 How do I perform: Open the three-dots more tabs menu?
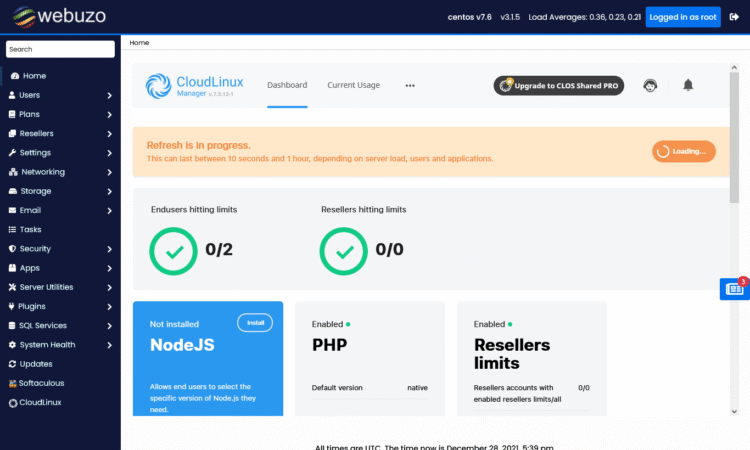pyautogui.click(x=410, y=86)
